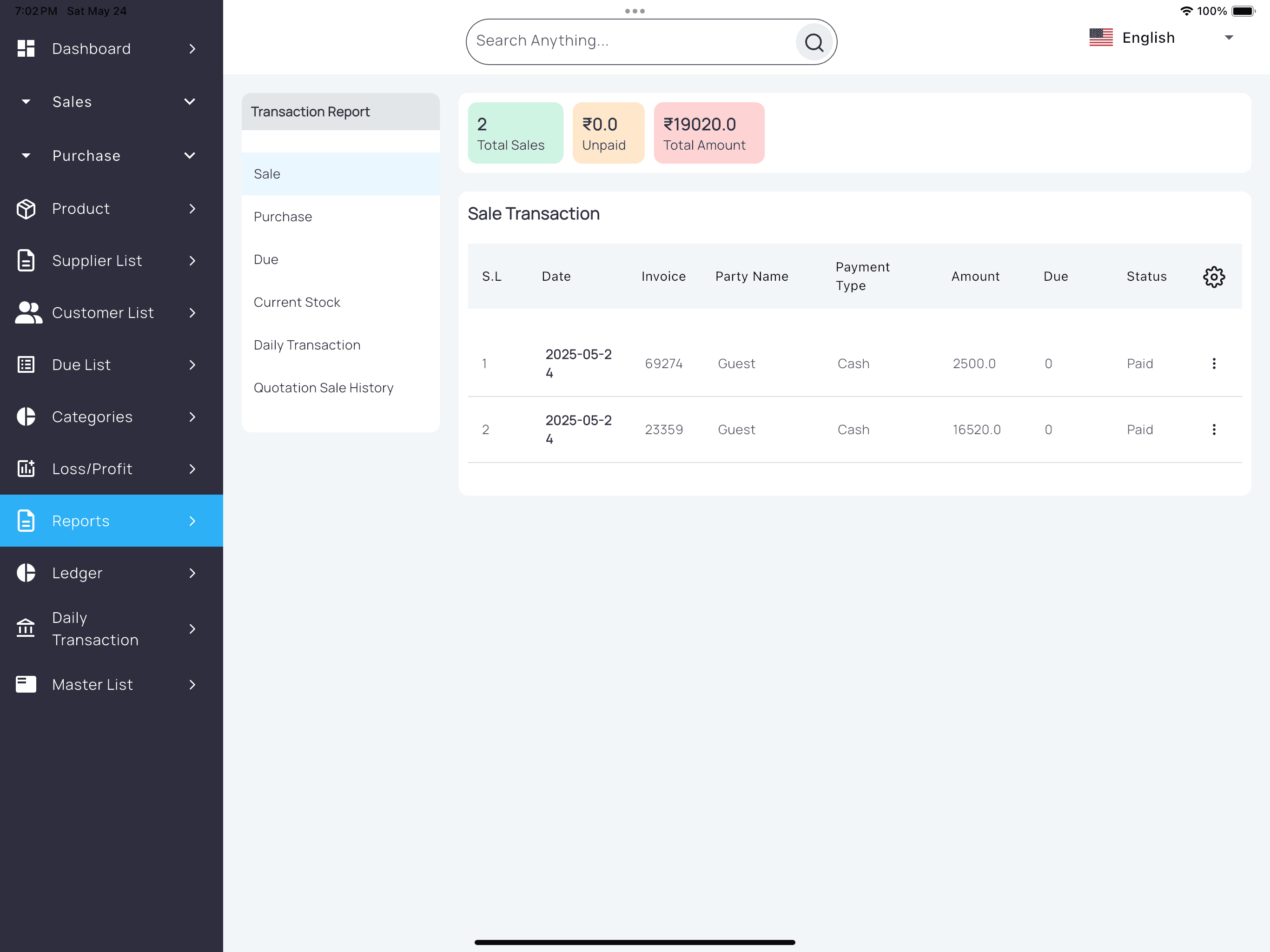Screen dimensions: 1270x952
Task: Open options menu for invoice 69274
Action: (x=1213, y=364)
